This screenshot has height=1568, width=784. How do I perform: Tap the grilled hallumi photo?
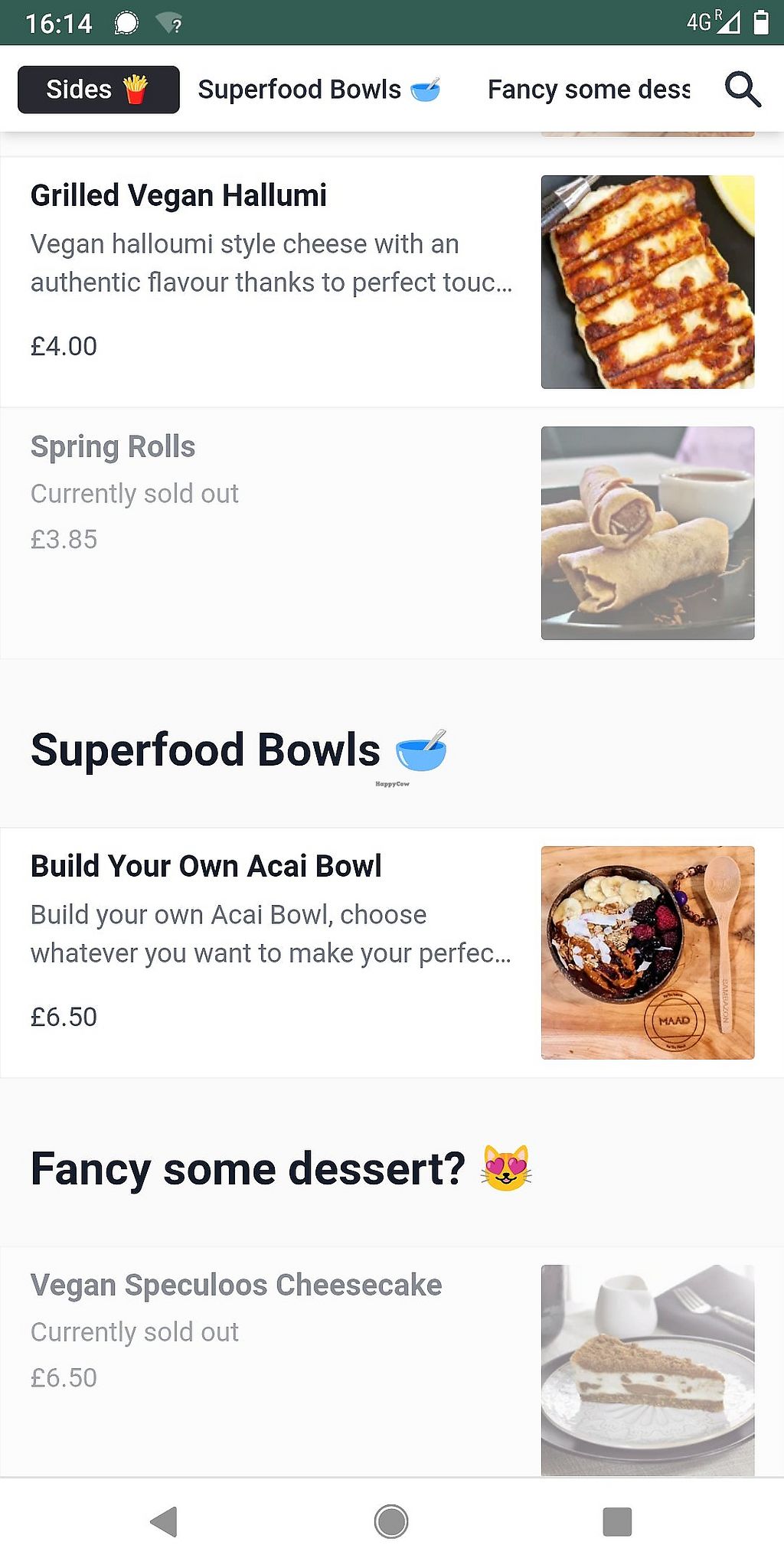(648, 282)
